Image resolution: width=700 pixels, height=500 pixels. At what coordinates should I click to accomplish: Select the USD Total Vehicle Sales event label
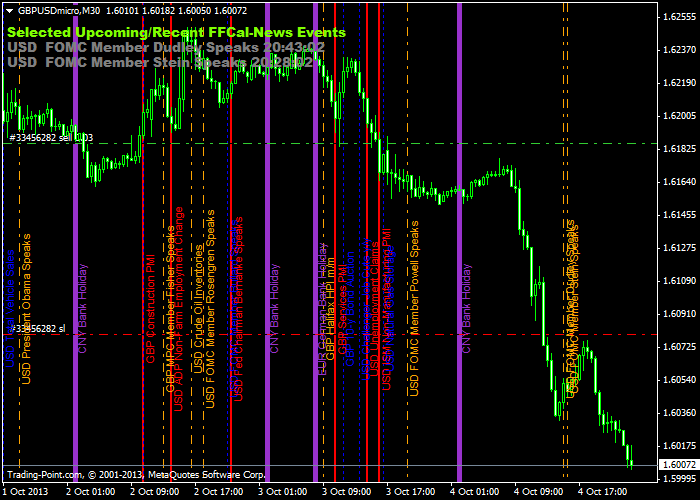tap(10, 309)
